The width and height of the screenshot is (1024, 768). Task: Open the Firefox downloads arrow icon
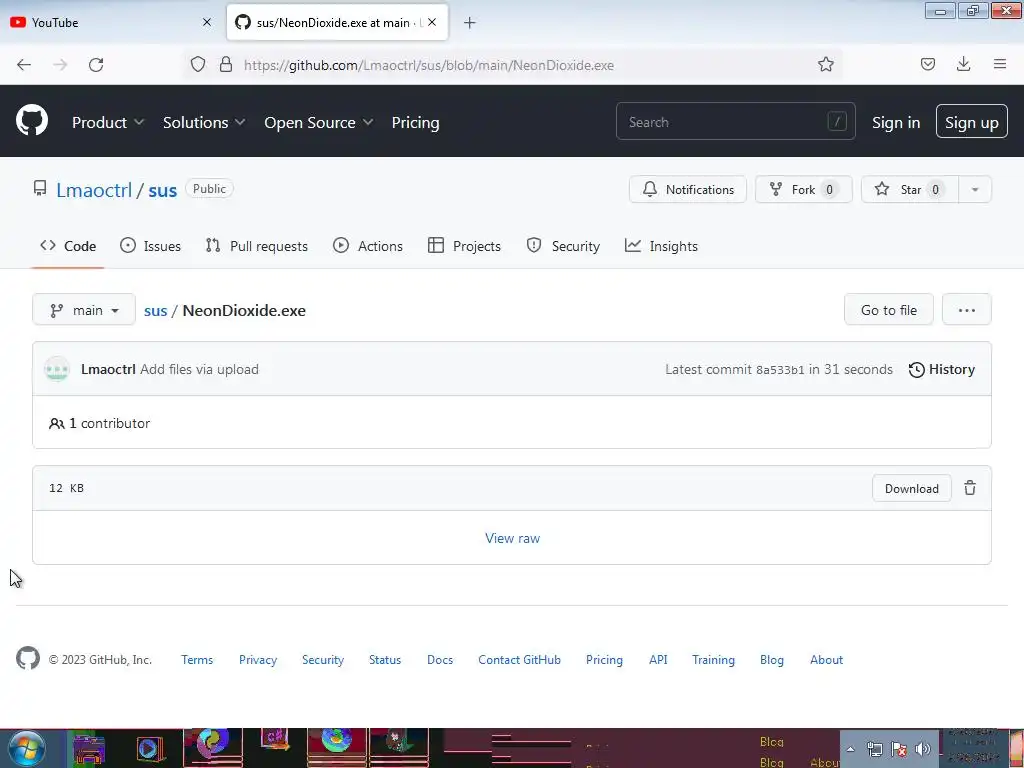click(x=963, y=64)
